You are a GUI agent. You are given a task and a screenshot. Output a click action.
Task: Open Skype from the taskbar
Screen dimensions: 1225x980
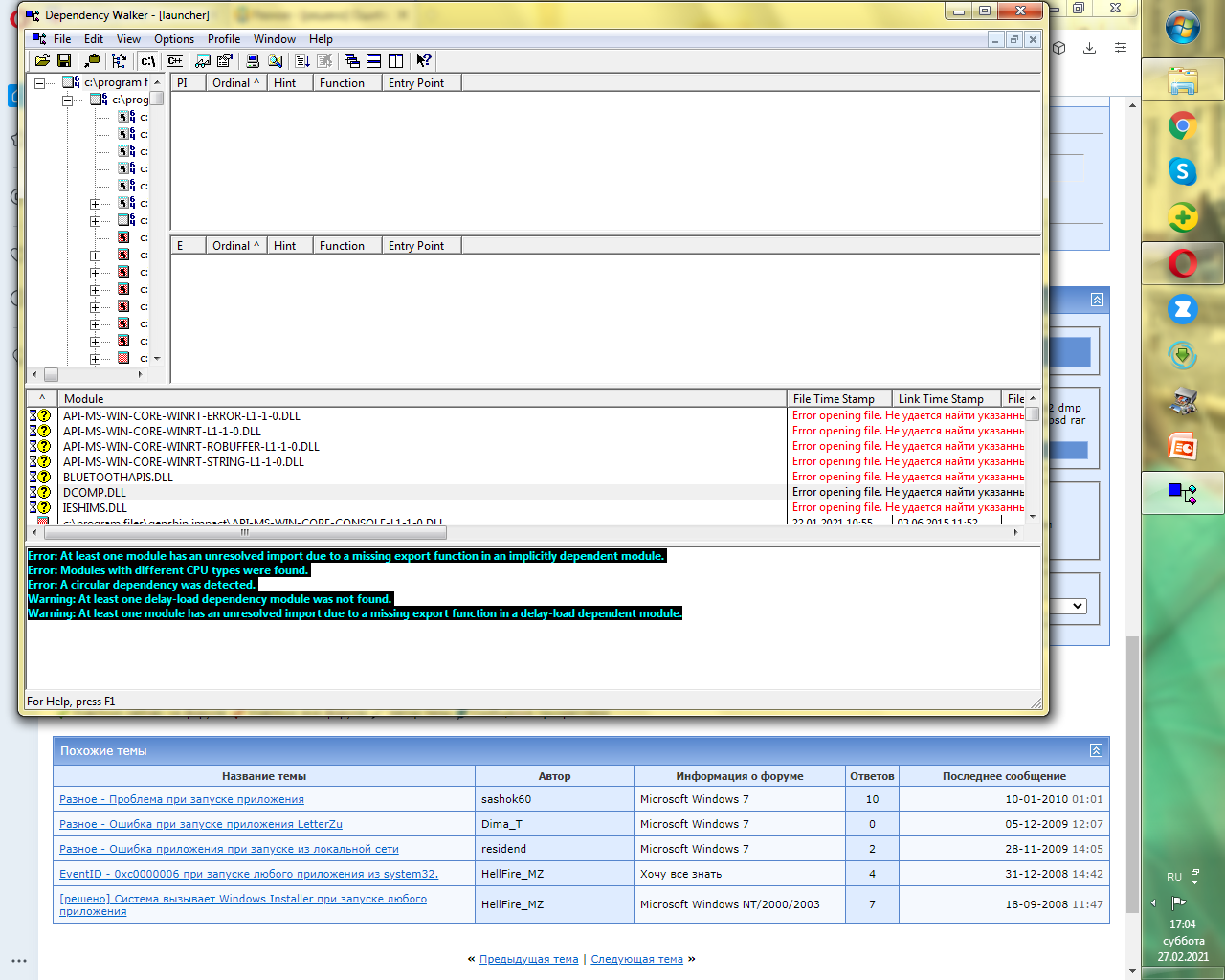point(1183,171)
